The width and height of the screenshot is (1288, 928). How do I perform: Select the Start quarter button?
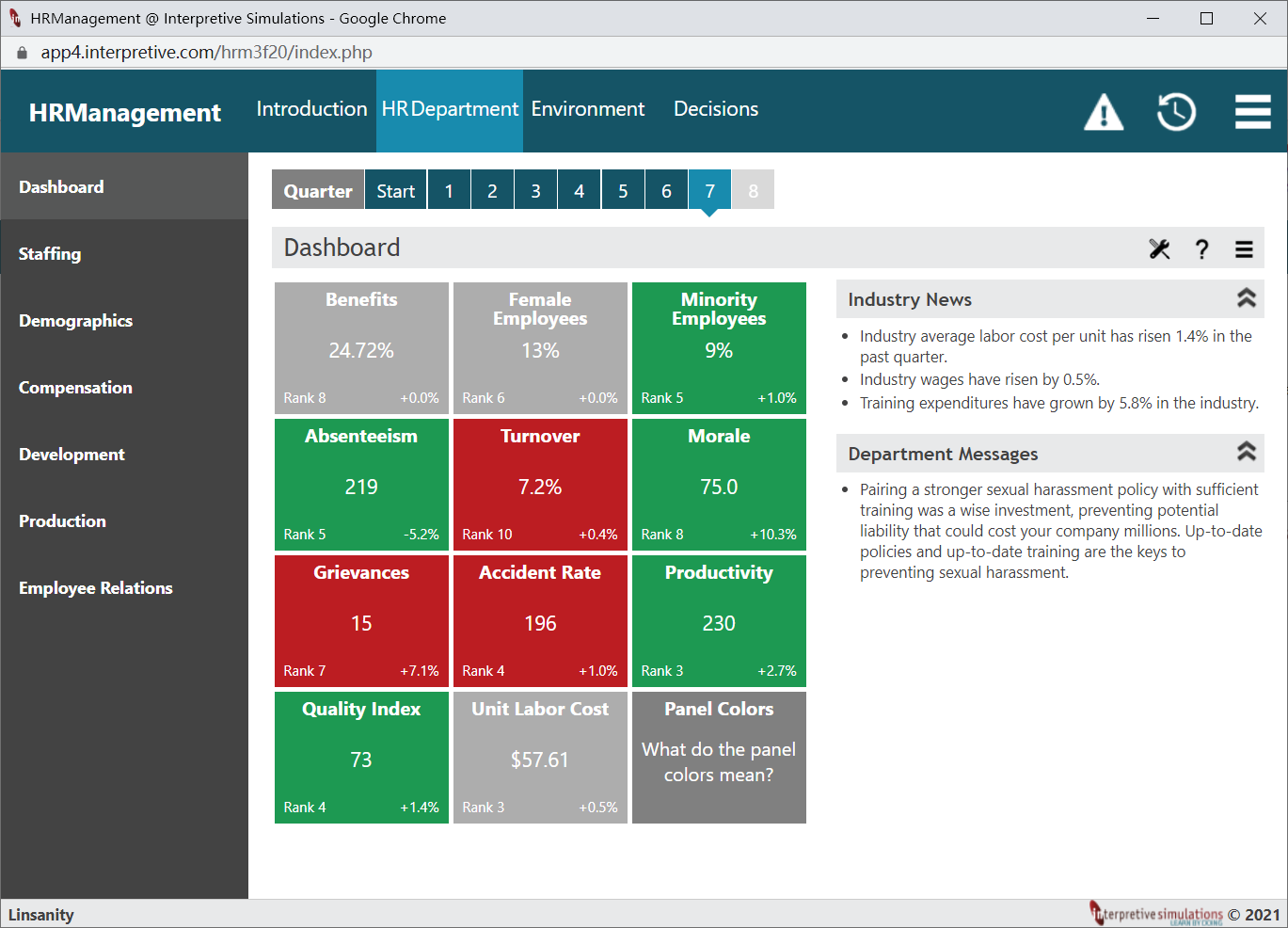click(396, 191)
